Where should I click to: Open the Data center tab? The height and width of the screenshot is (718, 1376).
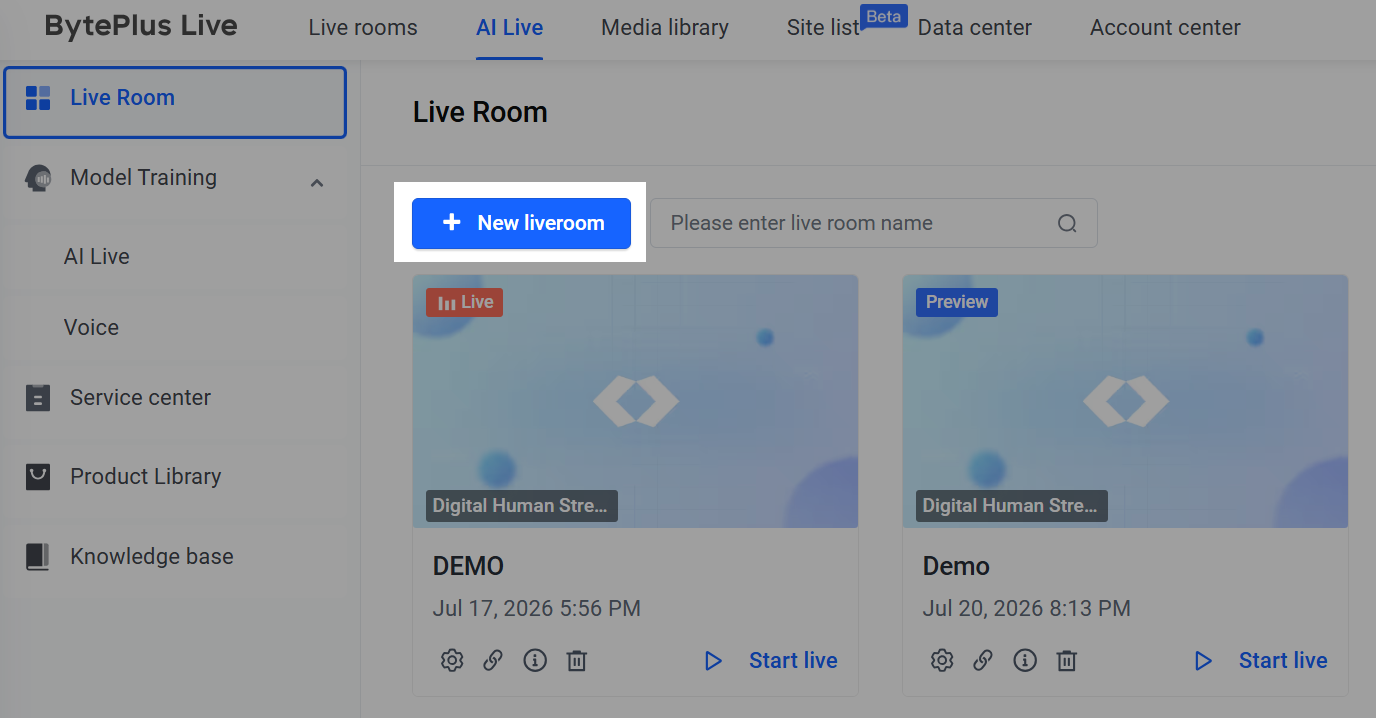[975, 28]
